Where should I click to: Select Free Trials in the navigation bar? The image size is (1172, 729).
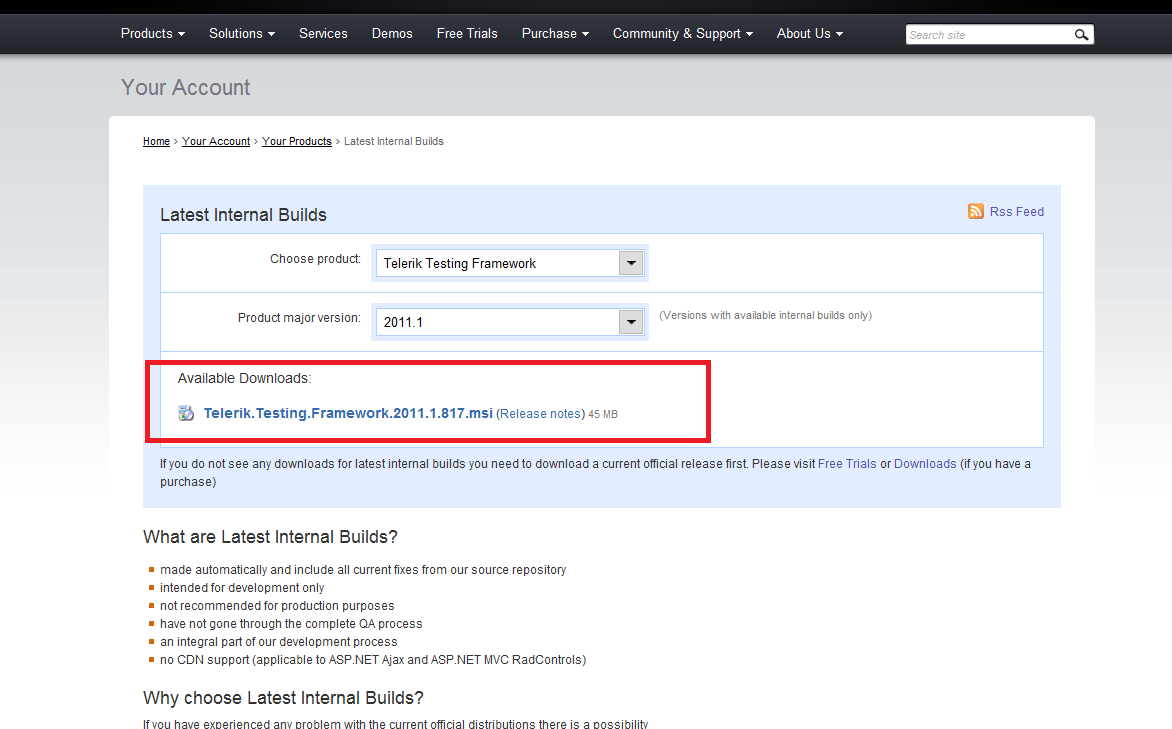(x=467, y=34)
